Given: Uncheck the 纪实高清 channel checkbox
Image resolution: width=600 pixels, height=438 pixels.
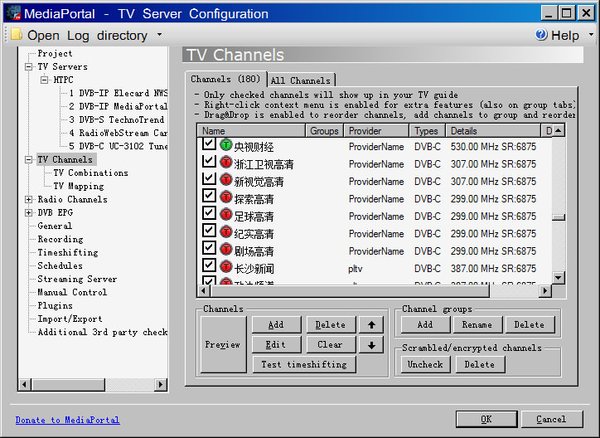Looking at the screenshot, I should point(209,231).
